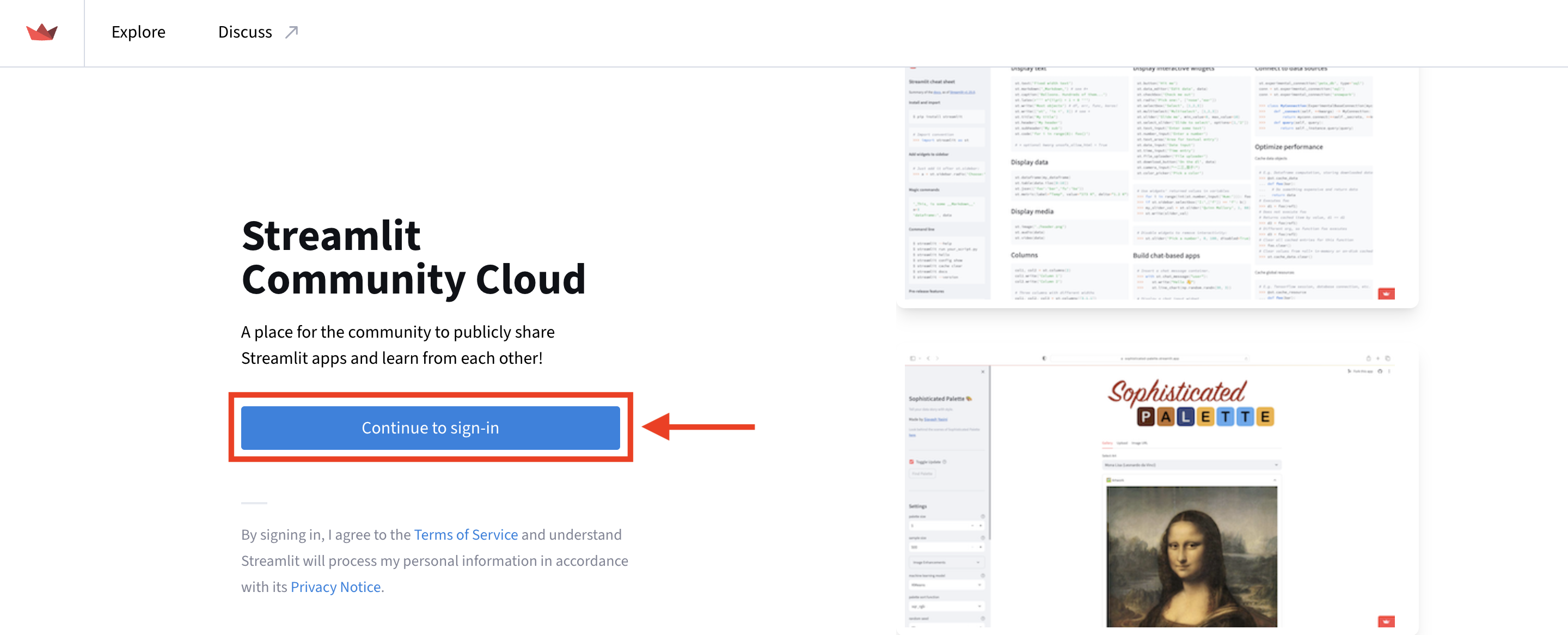Increase palette size using the plus stepper

(980, 526)
